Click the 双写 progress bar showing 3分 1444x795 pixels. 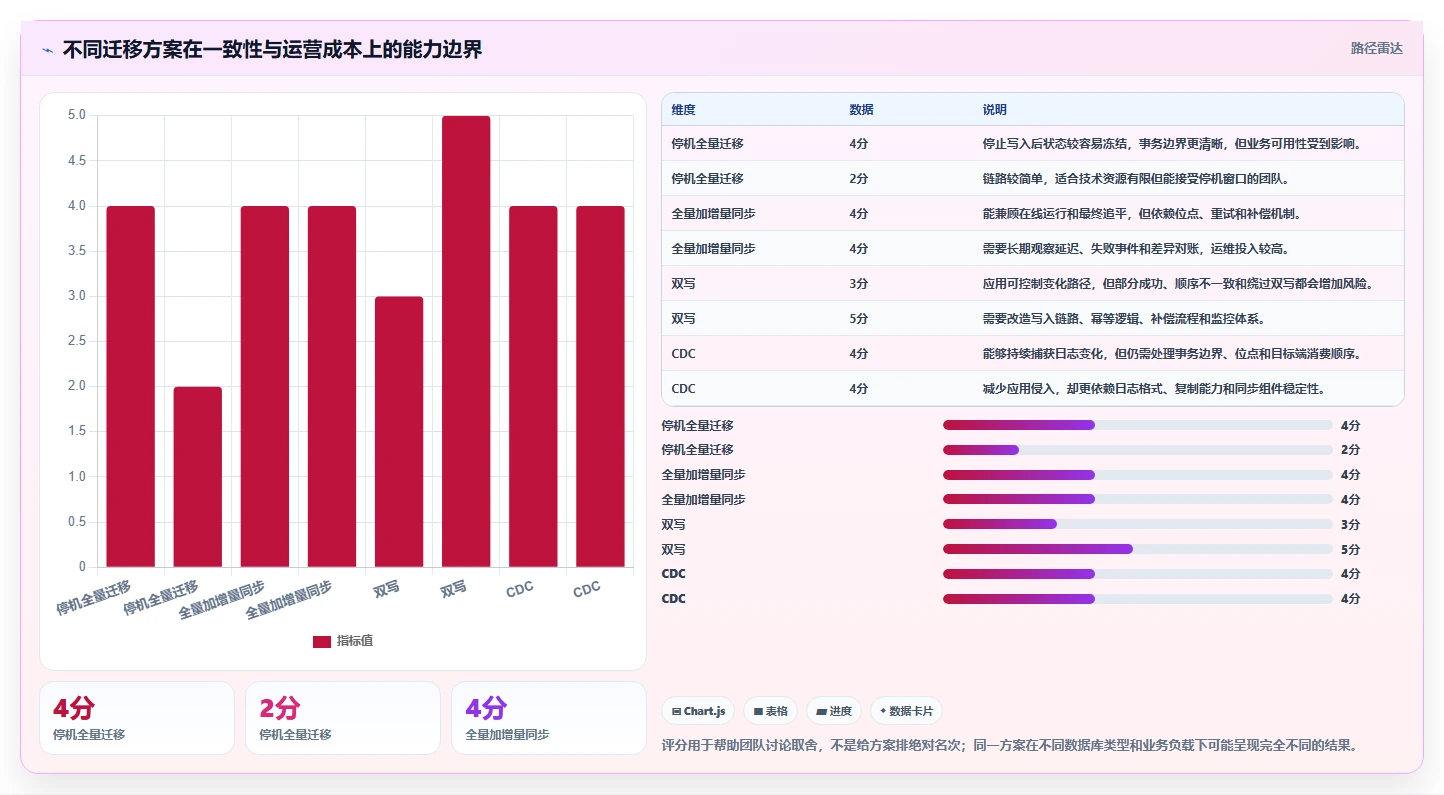[1138, 524]
